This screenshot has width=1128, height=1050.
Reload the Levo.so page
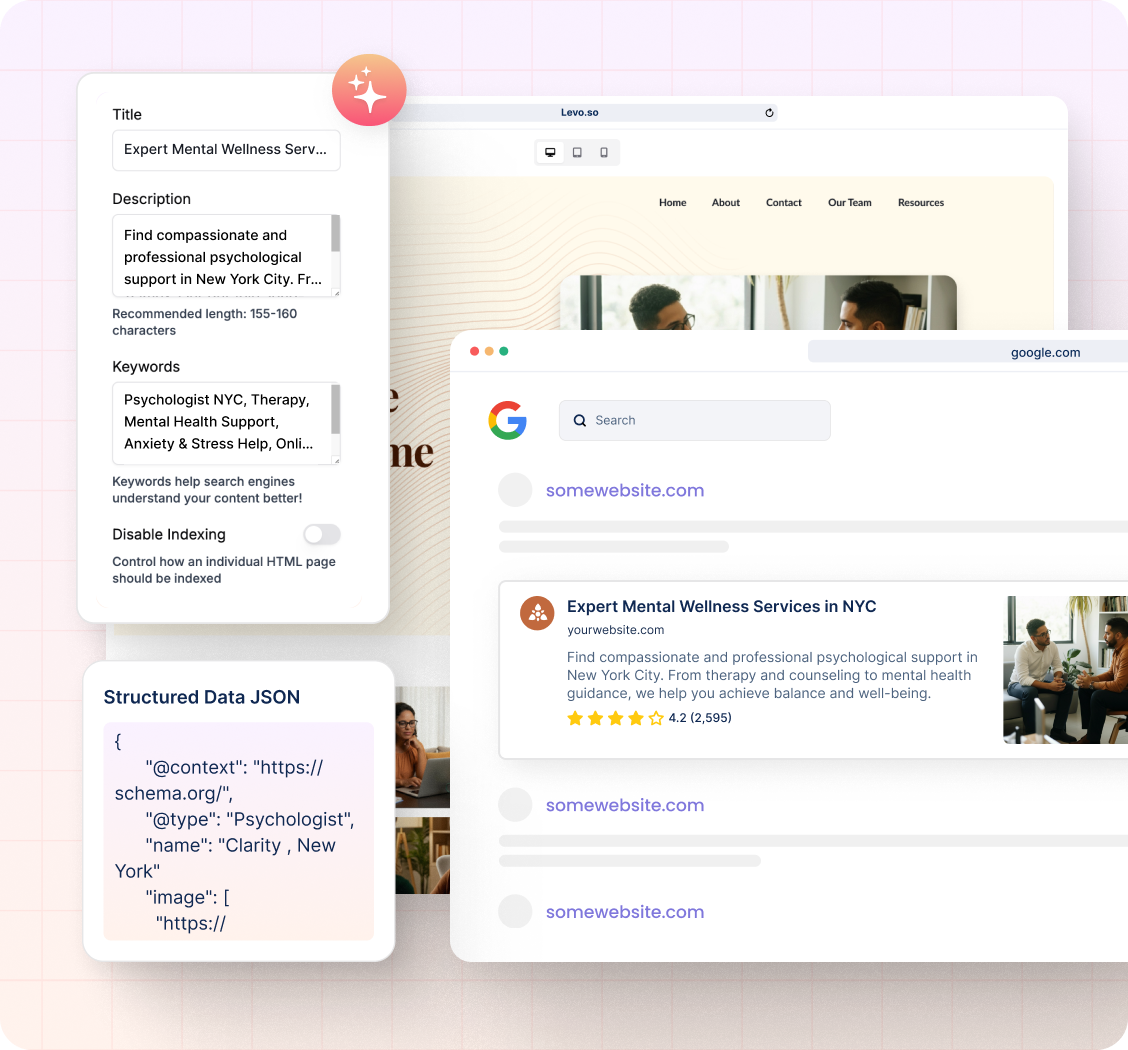[x=769, y=113]
